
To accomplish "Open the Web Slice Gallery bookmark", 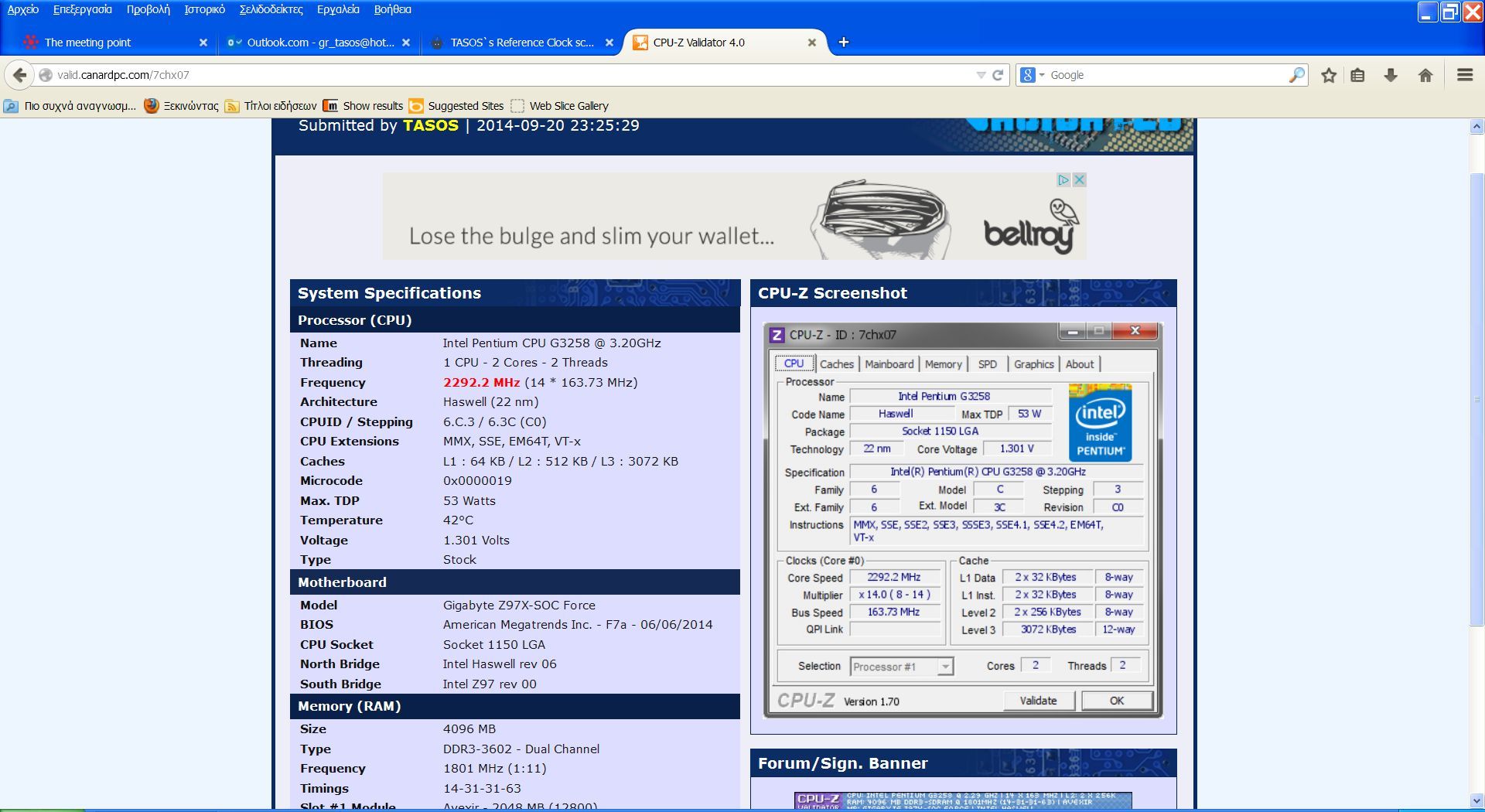I will 559,106.
